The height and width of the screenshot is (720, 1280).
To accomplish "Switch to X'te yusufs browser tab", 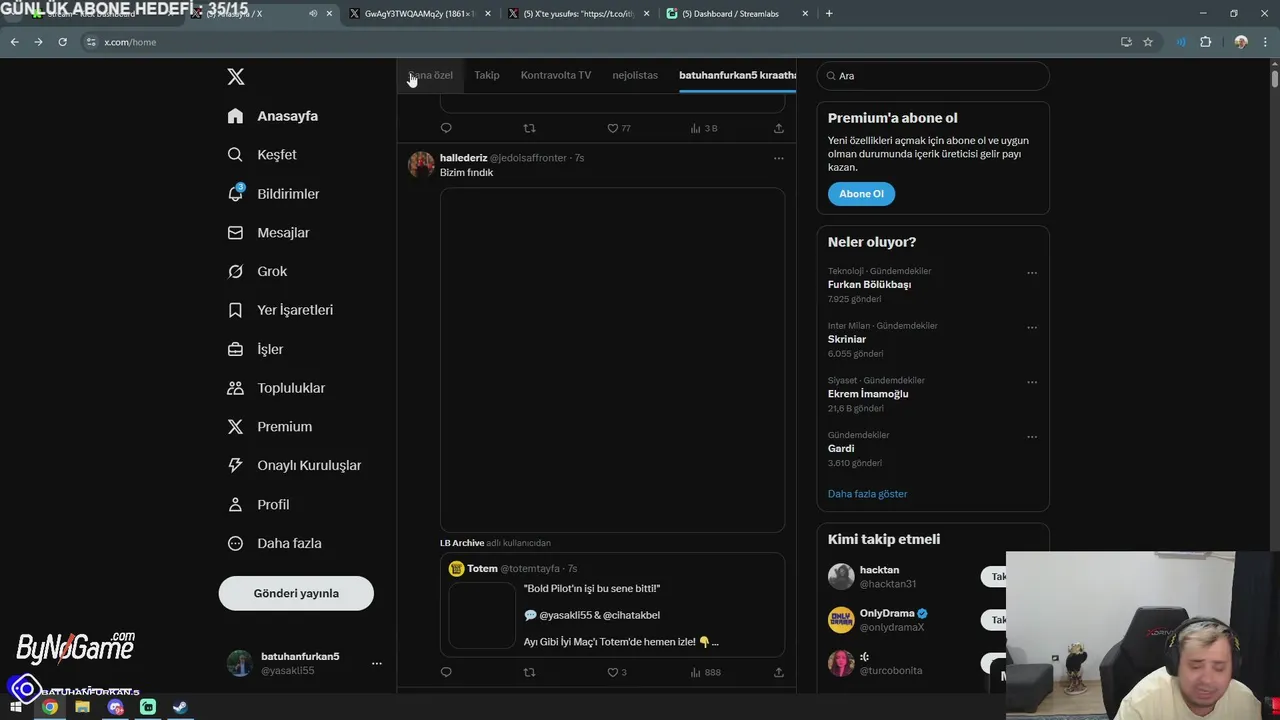I will tap(578, 14).
